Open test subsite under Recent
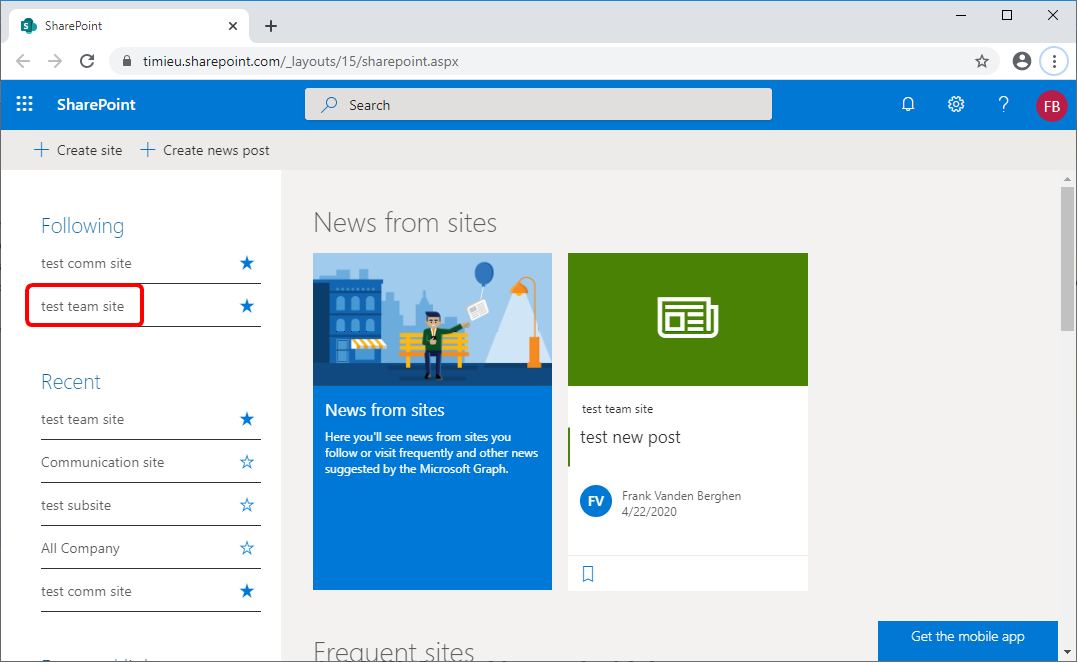 point(76,506)
